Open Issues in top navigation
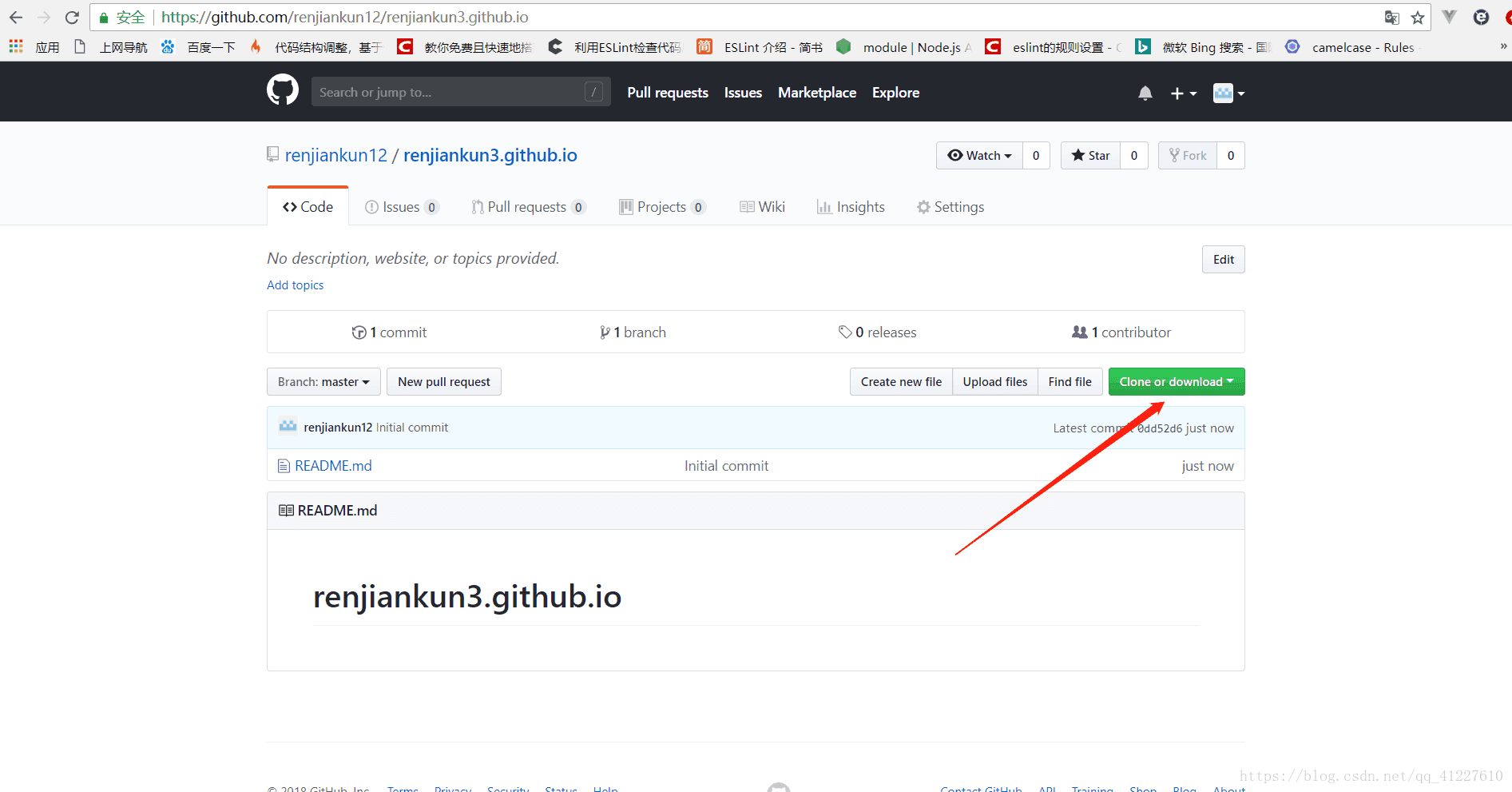This screenshot has height=792, width=1512. tap(743, 93)
